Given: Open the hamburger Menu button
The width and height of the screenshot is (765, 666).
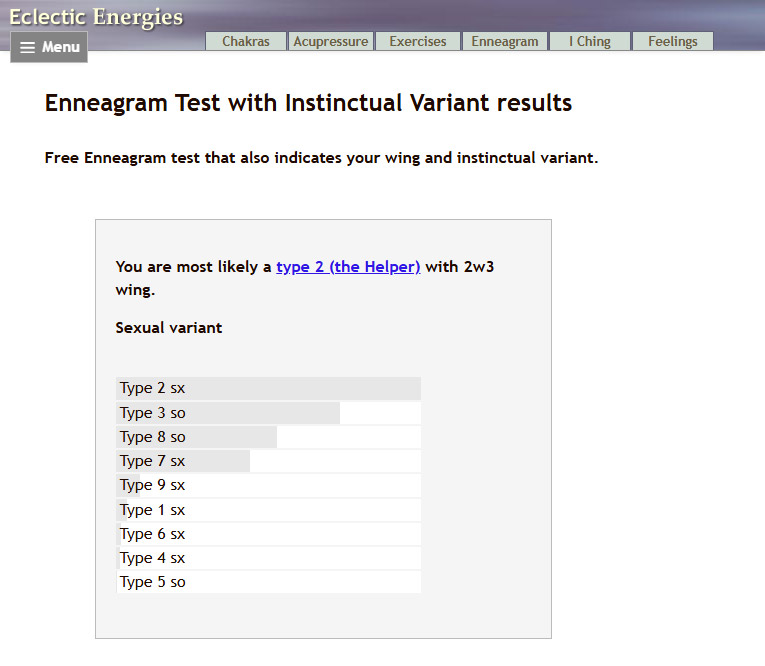Looking at the screenshot, I should coord(49,47).
